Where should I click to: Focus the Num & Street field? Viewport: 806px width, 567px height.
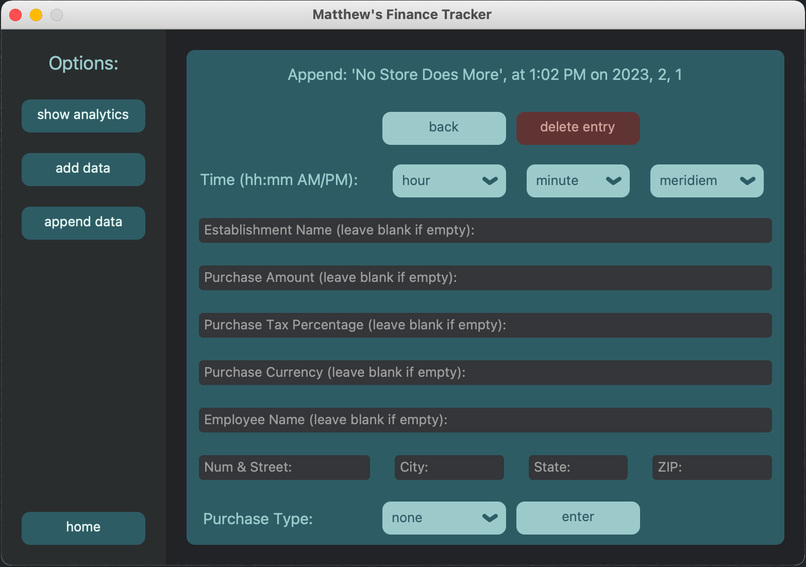tap(284, 467)
